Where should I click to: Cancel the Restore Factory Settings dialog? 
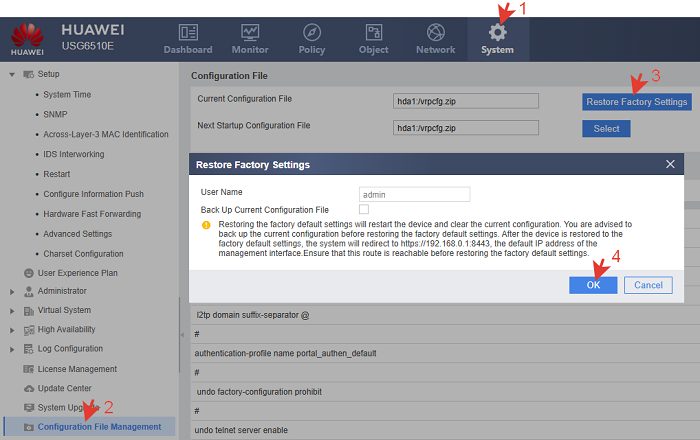648,285
